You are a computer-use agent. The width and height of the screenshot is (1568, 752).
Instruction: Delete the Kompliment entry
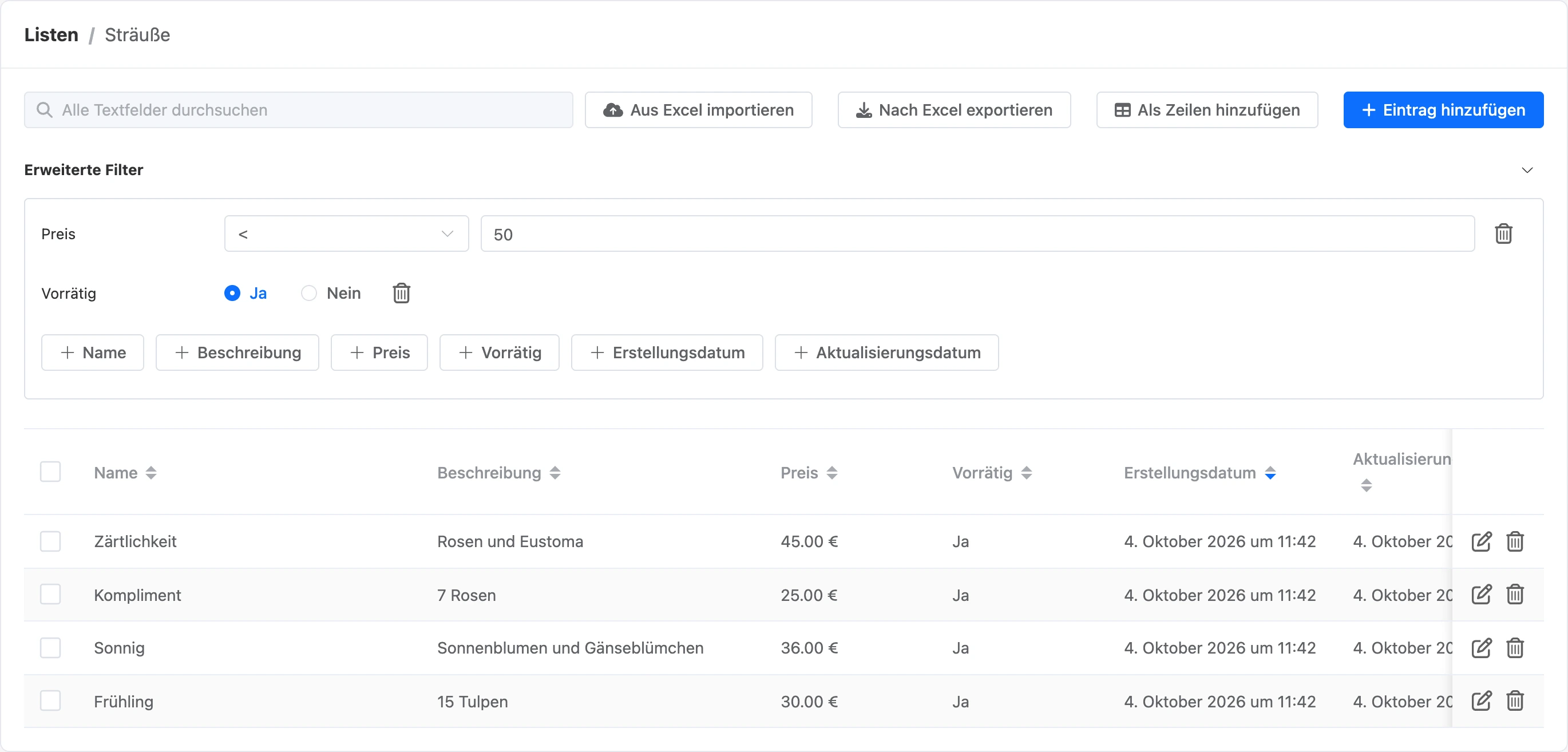coord(1514,594)
